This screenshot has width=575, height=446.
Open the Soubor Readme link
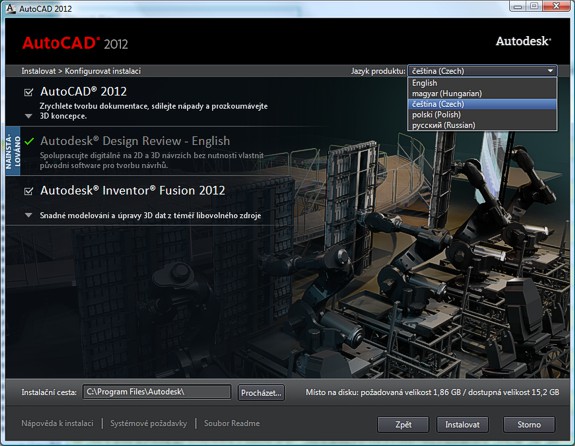point(232,423)
